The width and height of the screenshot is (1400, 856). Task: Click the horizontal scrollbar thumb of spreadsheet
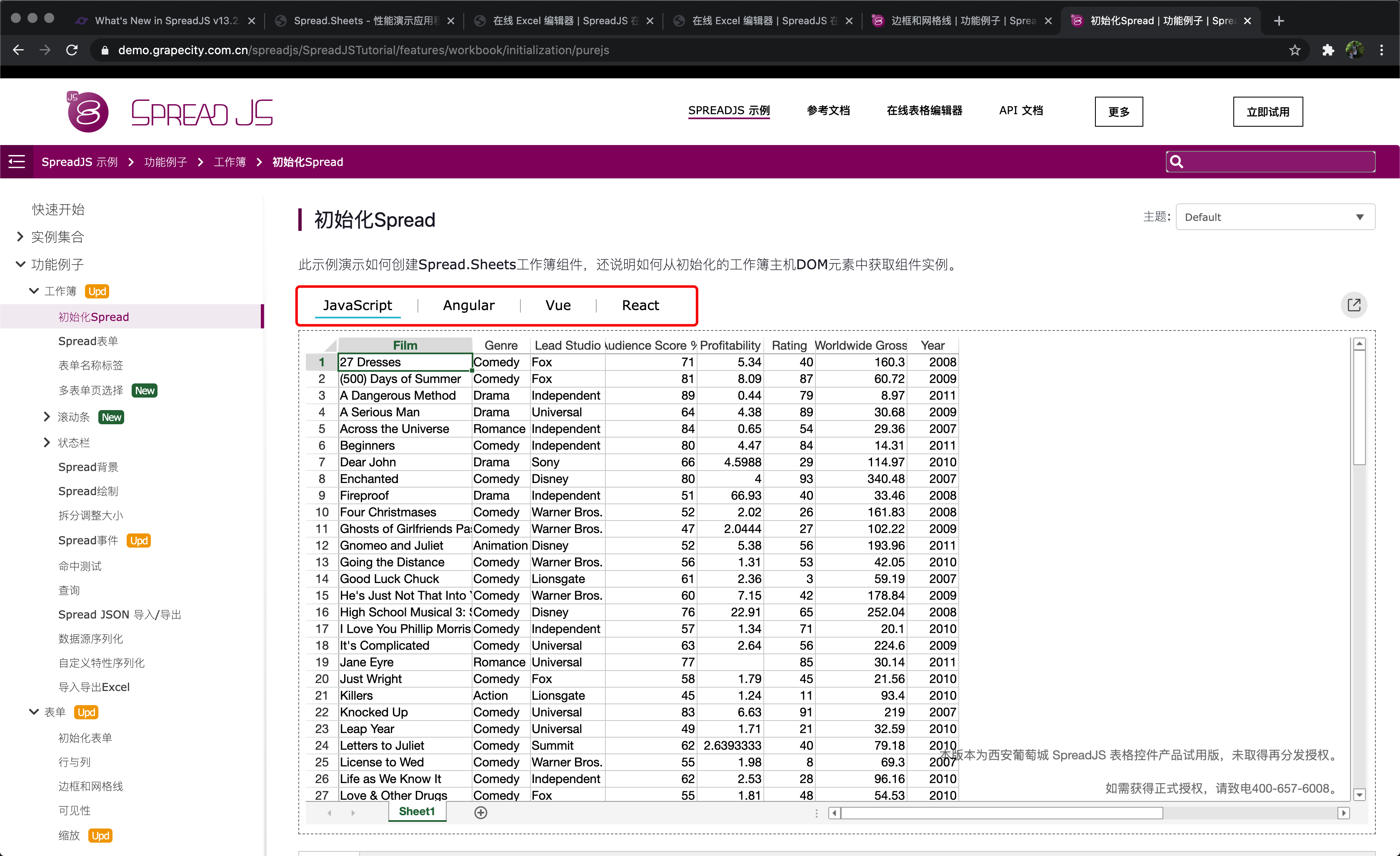[x=1002, y=813]
